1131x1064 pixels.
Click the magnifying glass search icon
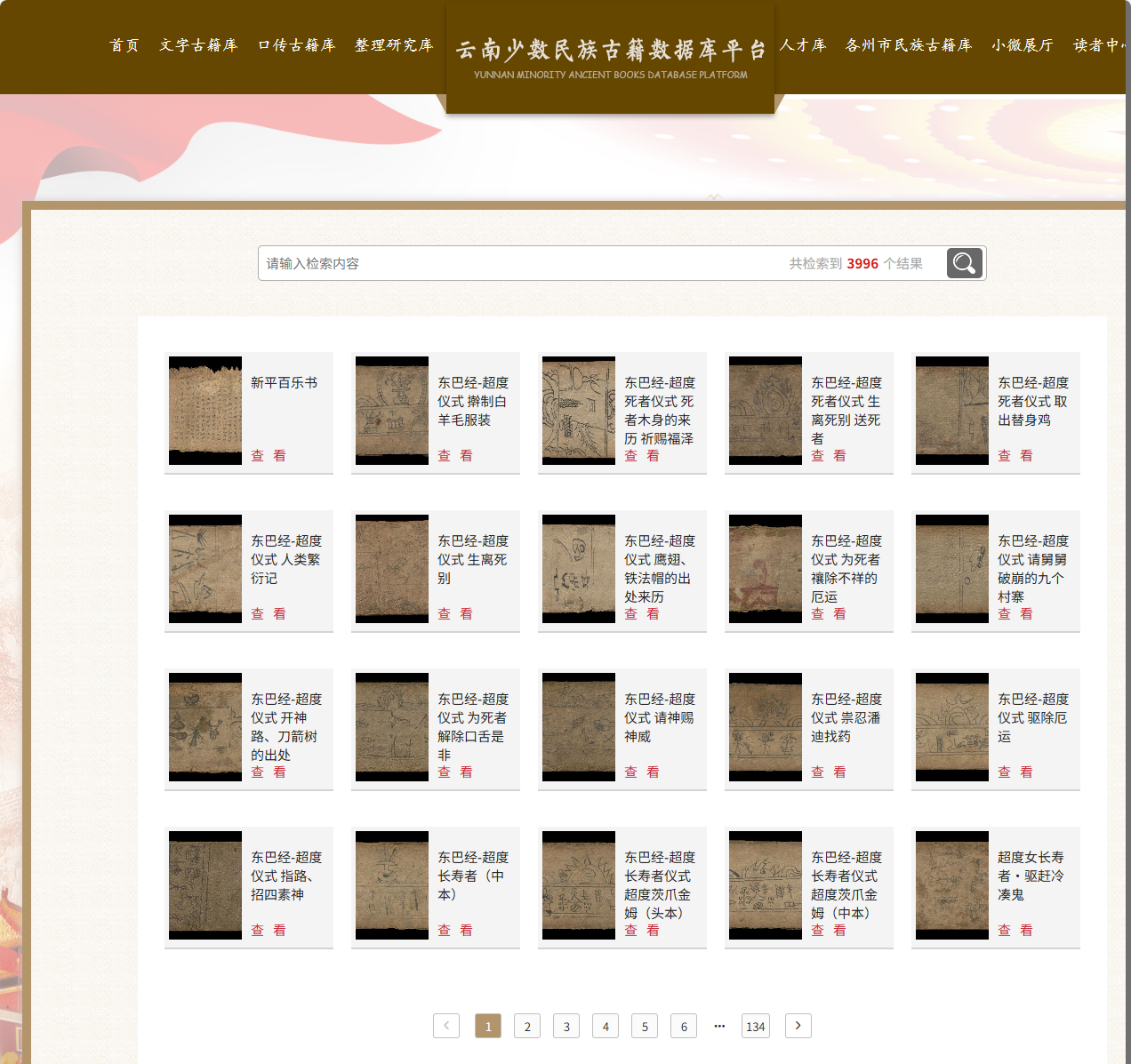(964, 263)
